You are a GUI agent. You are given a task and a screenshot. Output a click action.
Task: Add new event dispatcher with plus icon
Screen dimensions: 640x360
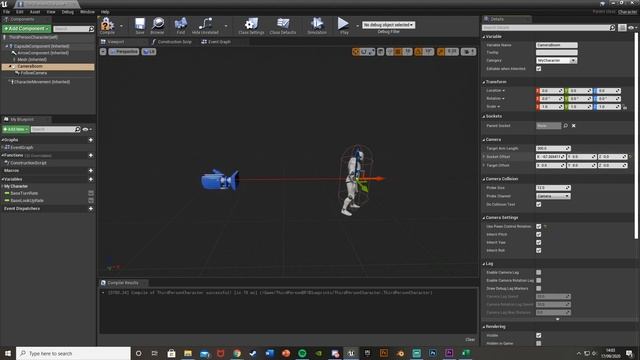[x=91, y=209]
